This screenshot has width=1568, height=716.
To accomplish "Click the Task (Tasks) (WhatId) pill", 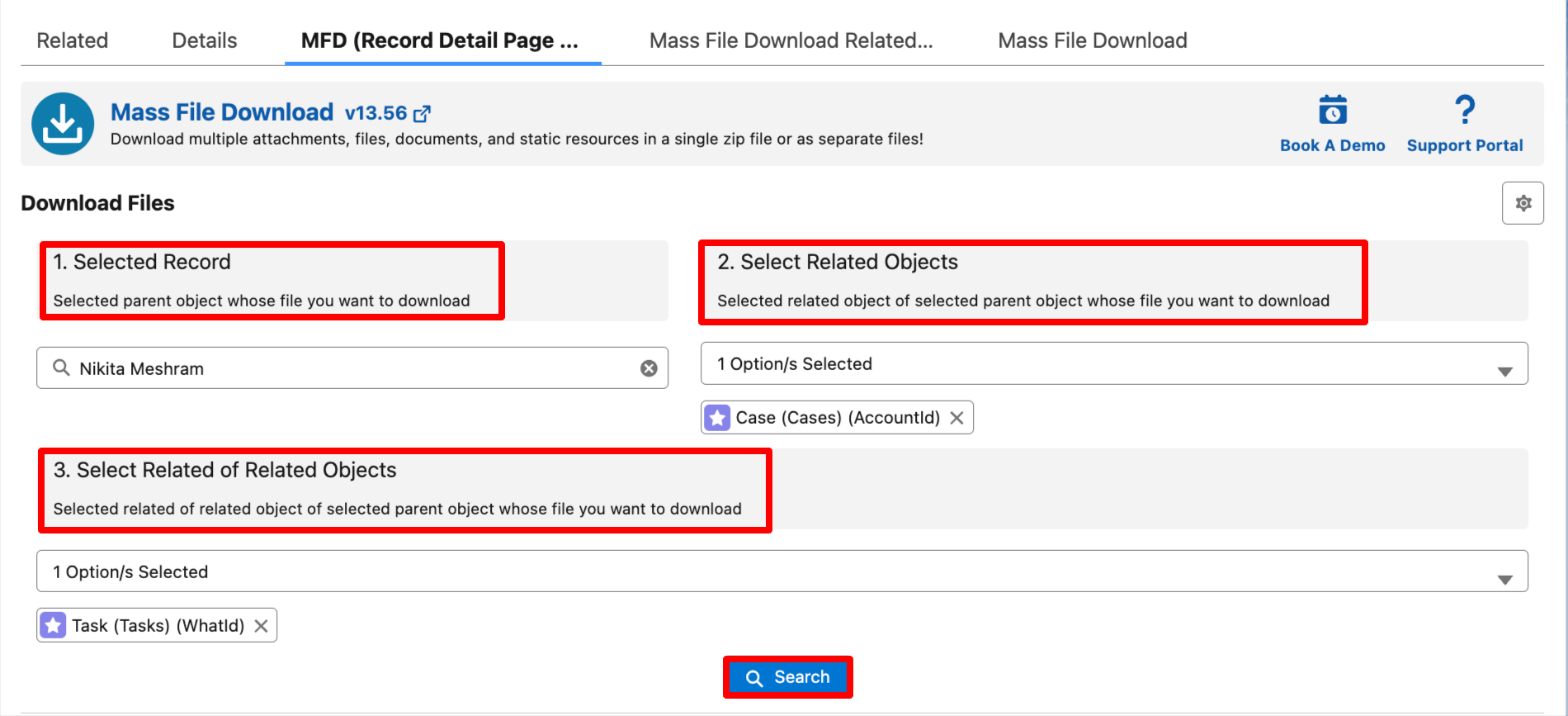I will tap(157, 625).
